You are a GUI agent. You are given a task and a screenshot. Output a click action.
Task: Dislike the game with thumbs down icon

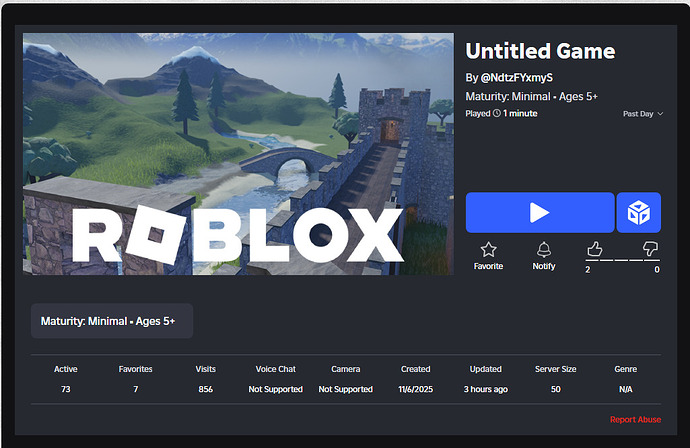pos(650,249)
